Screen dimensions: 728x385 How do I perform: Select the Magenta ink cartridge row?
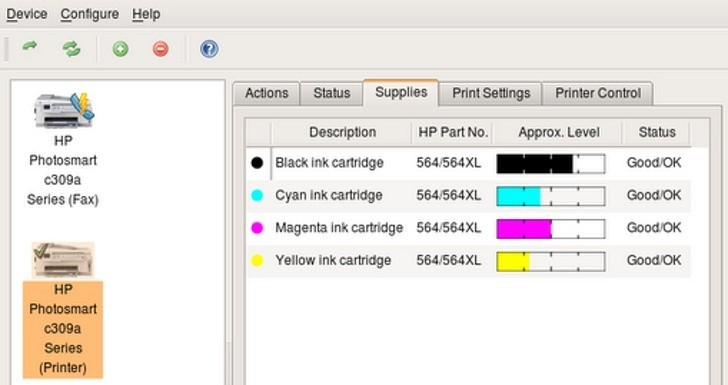[468, 228]
